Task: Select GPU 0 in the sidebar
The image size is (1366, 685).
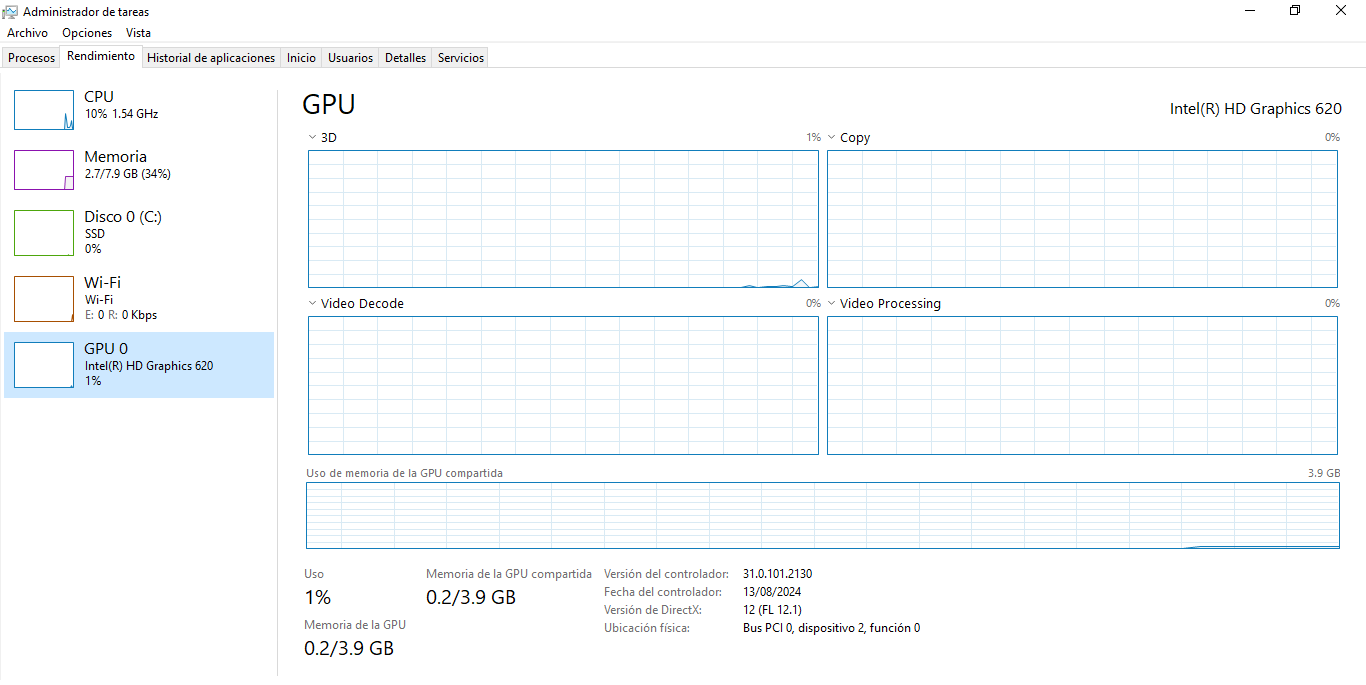Action: click(138, 365)
